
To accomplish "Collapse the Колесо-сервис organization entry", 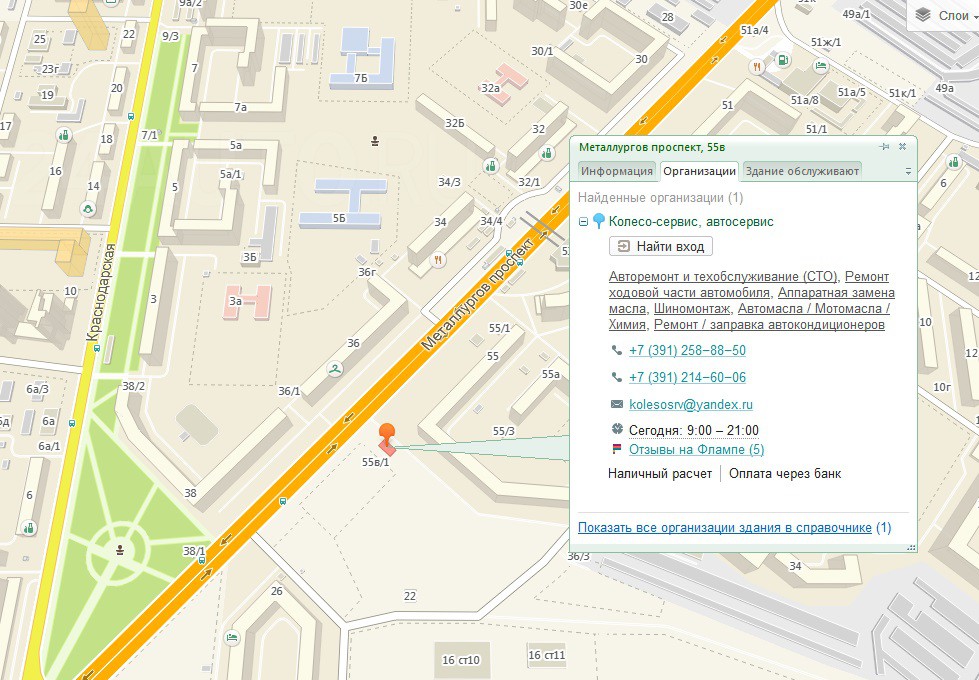I will coord(583,222).
